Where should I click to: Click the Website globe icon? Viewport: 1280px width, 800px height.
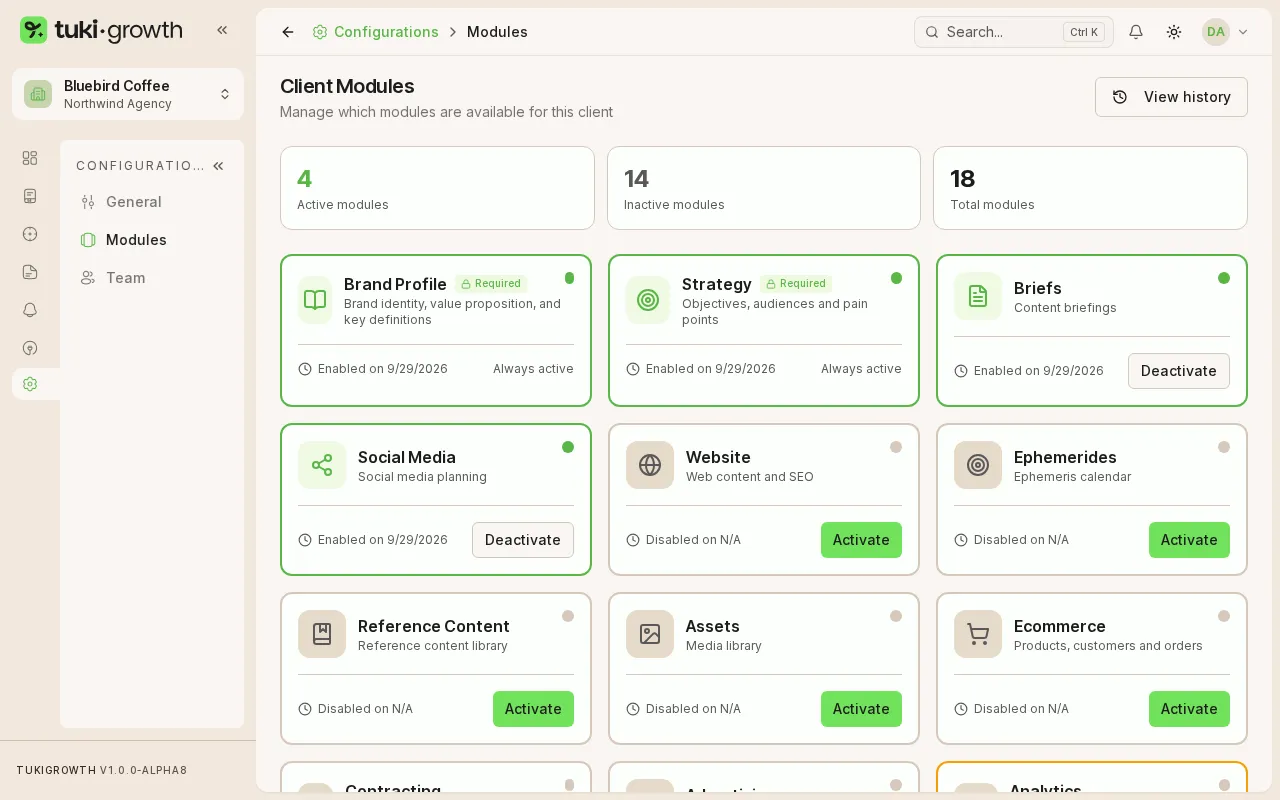tap(650, 465)
